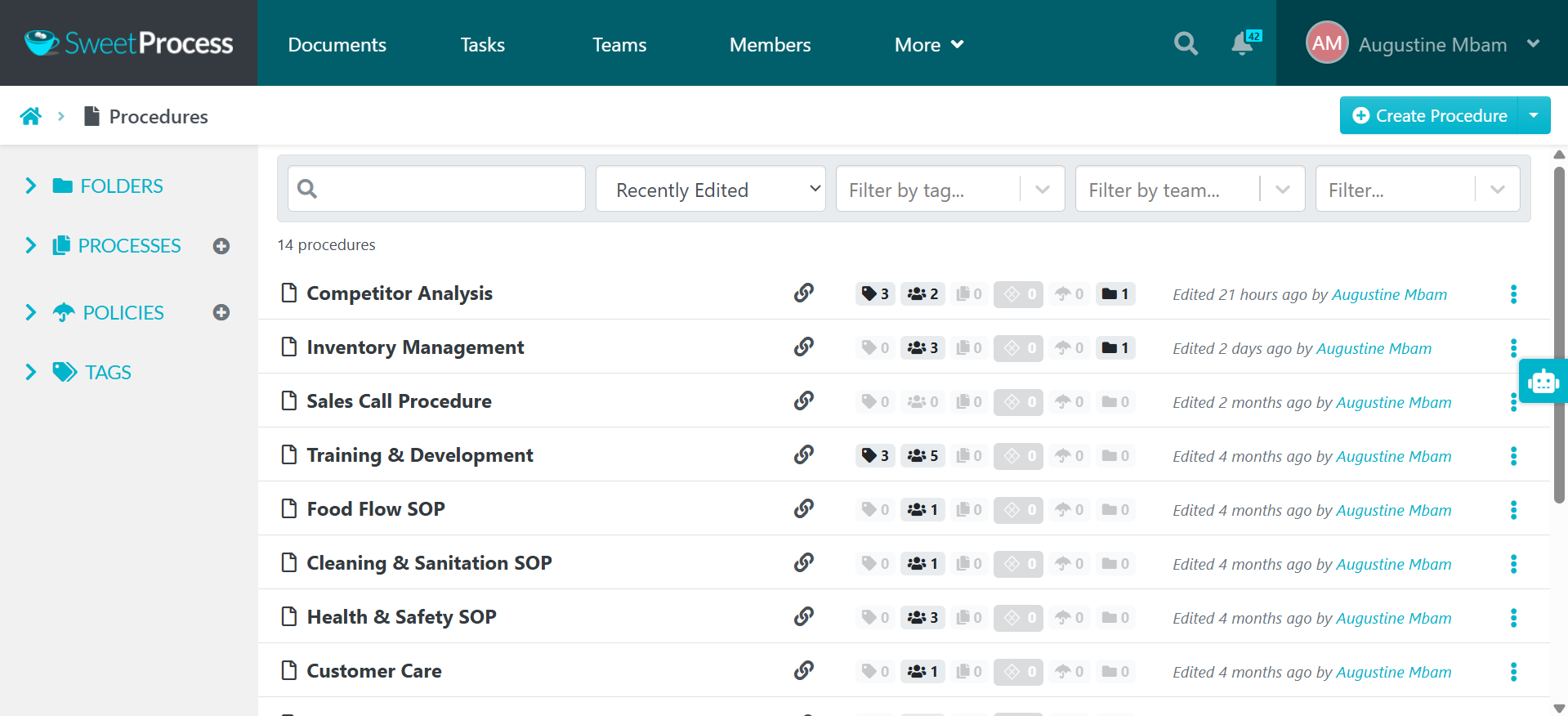This screenshot has width=1568, height=716.
Task: Open the Filter by tag dropdown
Action: pyautogui.click(x=949, y=190)
